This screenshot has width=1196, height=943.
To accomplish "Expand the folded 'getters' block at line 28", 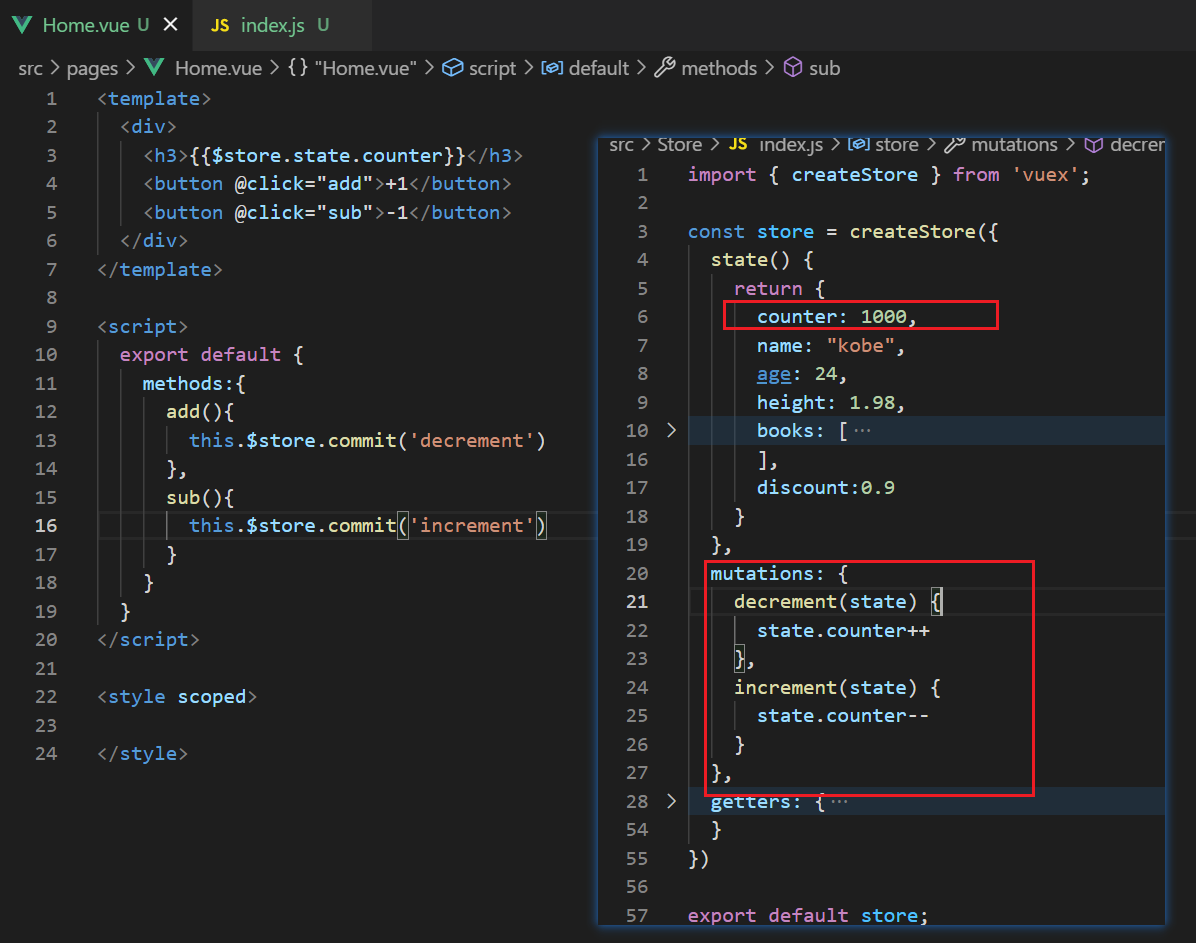I will (671, 801).
